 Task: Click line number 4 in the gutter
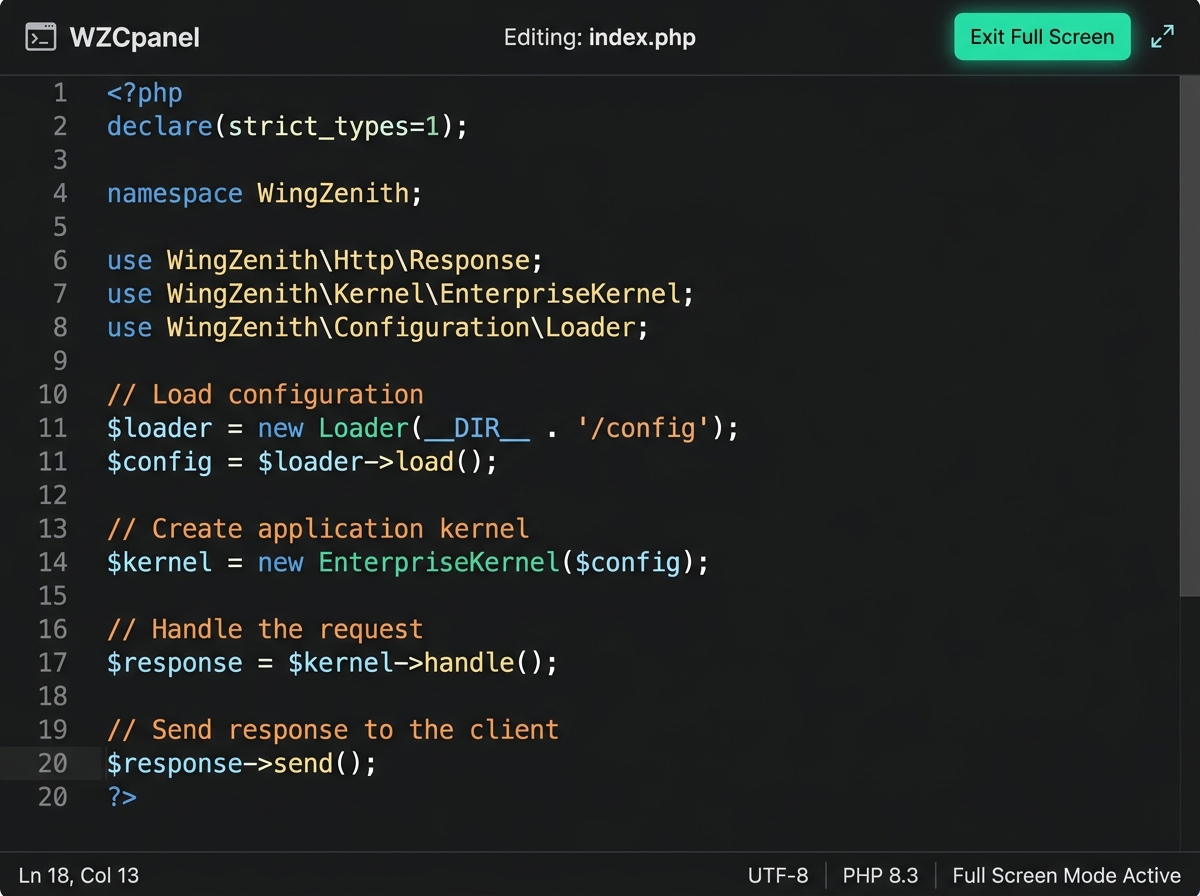click(x=60, y=194)
